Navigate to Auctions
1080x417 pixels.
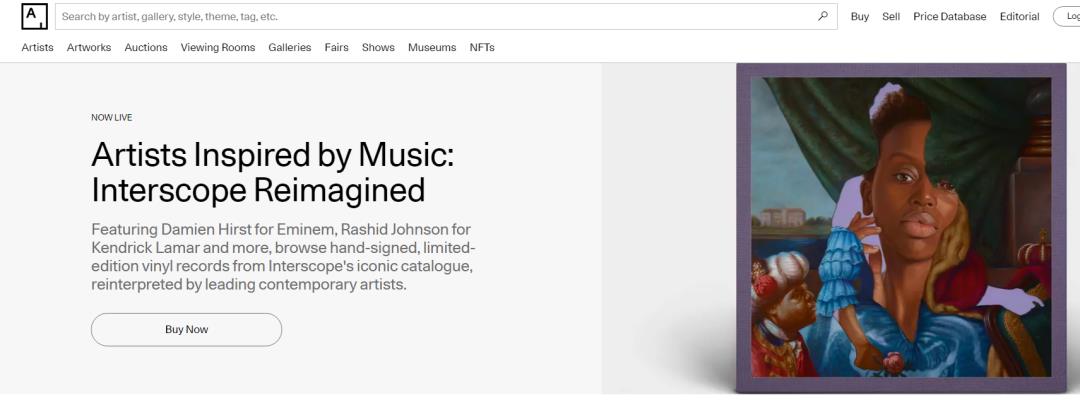click(x=146, y=47)
